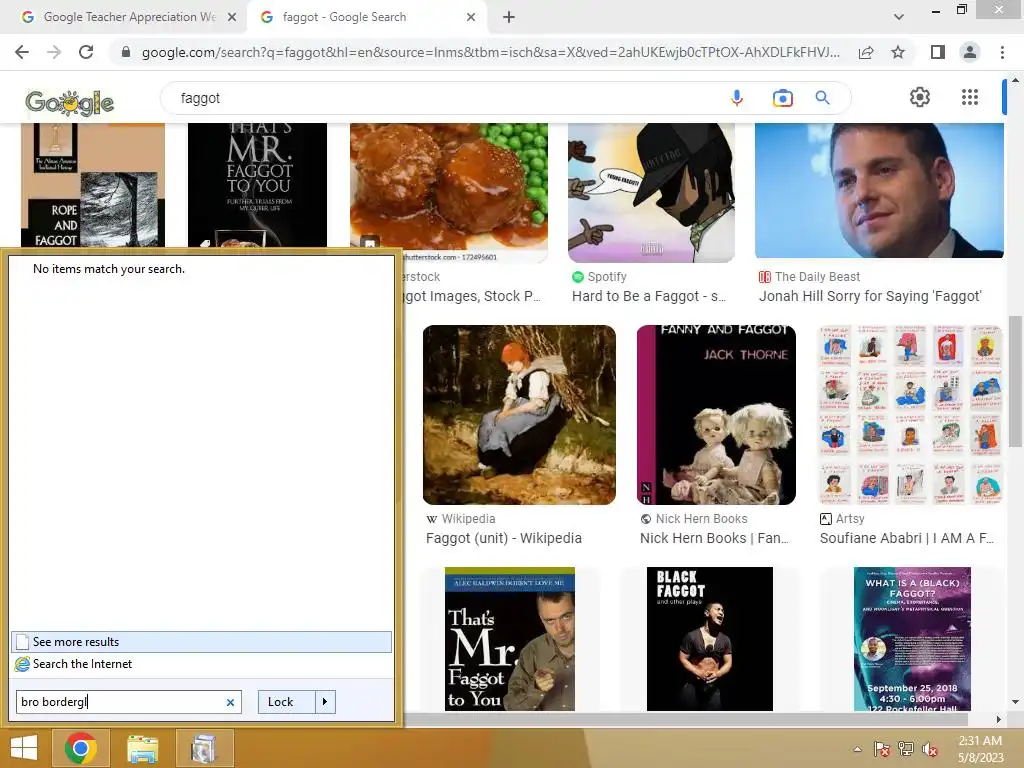Click the Jonah Hill Sorry headline link
Image resolution: width=1024 pixels, height=768 pixels.
[x=870, y=296]
